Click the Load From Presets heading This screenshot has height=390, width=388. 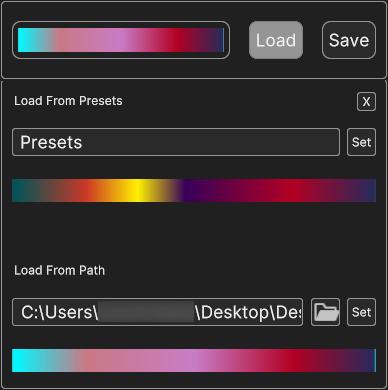tap(68, 101)
